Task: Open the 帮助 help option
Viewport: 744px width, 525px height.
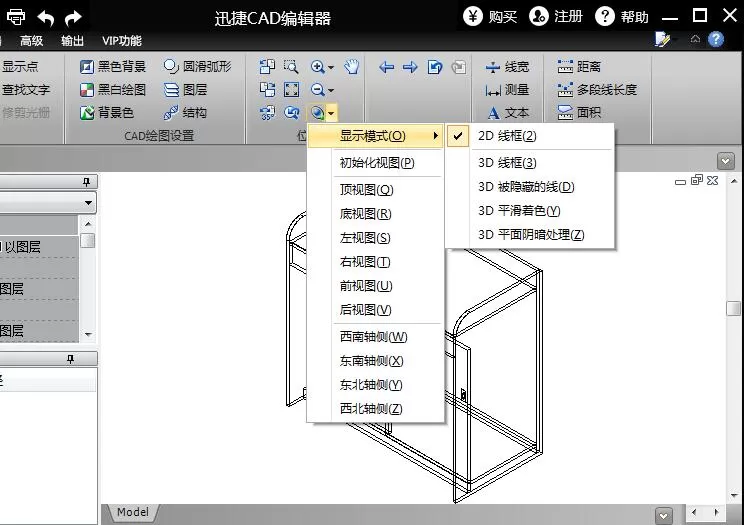Action: tap(622, 17)
